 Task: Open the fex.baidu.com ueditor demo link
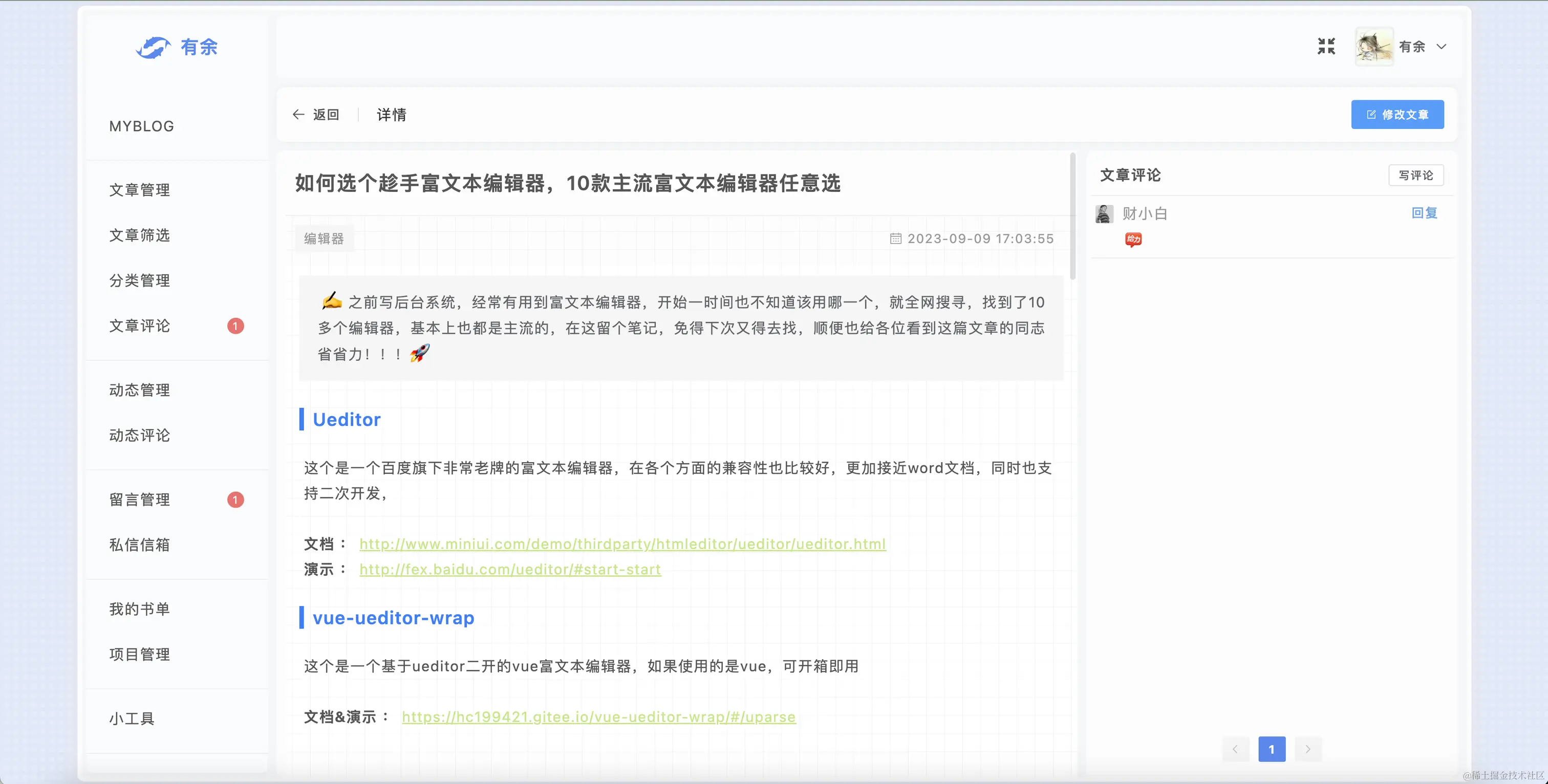click(x=509, y=570)
